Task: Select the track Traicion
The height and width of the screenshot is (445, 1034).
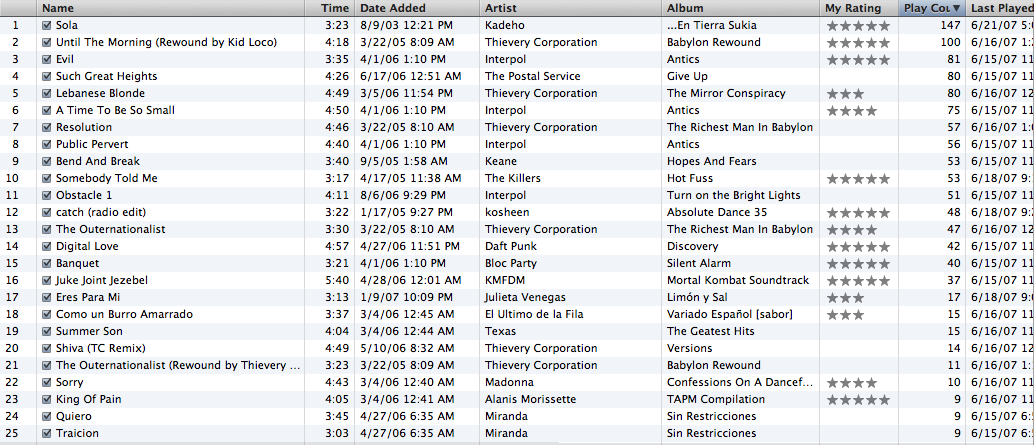Action: pos(77,433)
